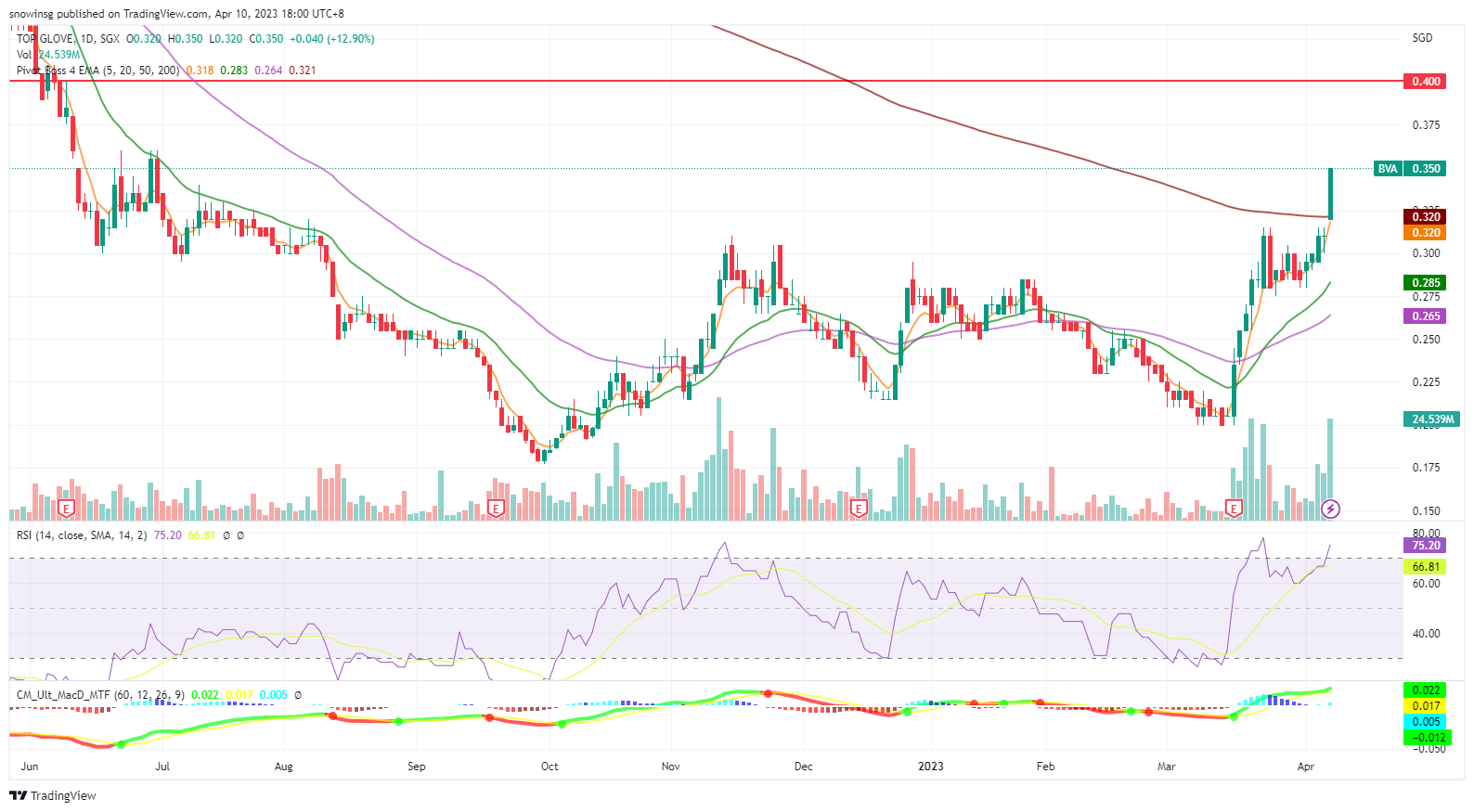Screen dimensions: 1474x812
Task: Click the SGD currency label
Action: click(x=1422, y=38)
